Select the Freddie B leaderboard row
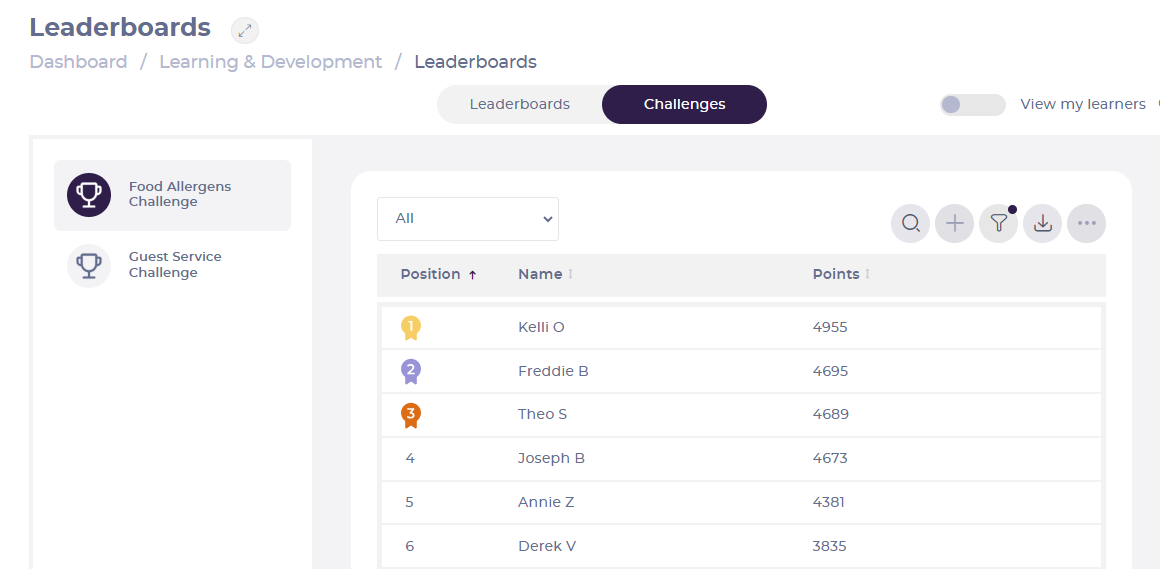The height and width of the screenshot is (569, 1160). 741,371
